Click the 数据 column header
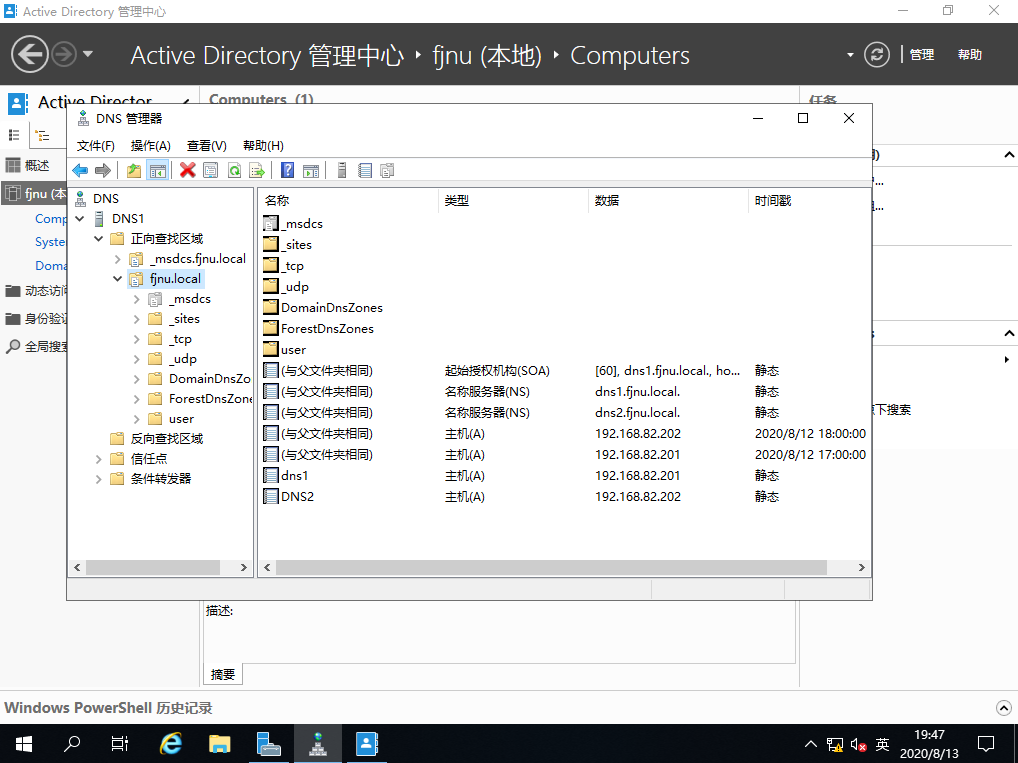 669,201
